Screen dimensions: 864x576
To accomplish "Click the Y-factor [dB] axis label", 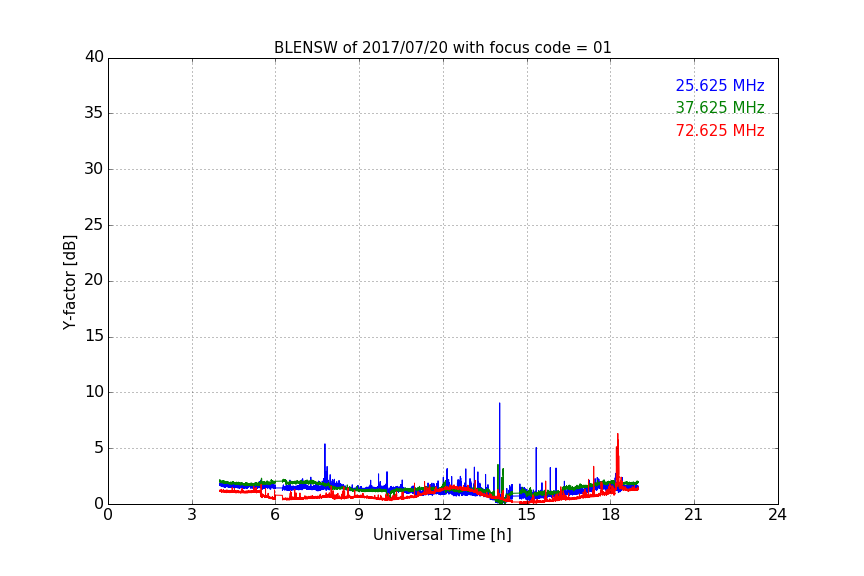I will tap(69, 282).
